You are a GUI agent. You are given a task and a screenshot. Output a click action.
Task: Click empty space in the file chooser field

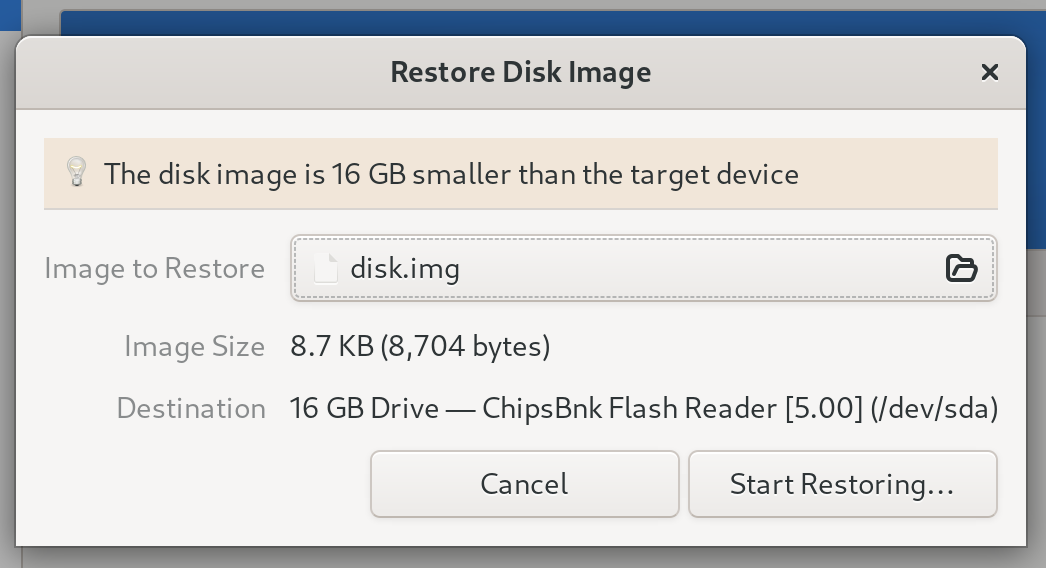tap(700, 269)
